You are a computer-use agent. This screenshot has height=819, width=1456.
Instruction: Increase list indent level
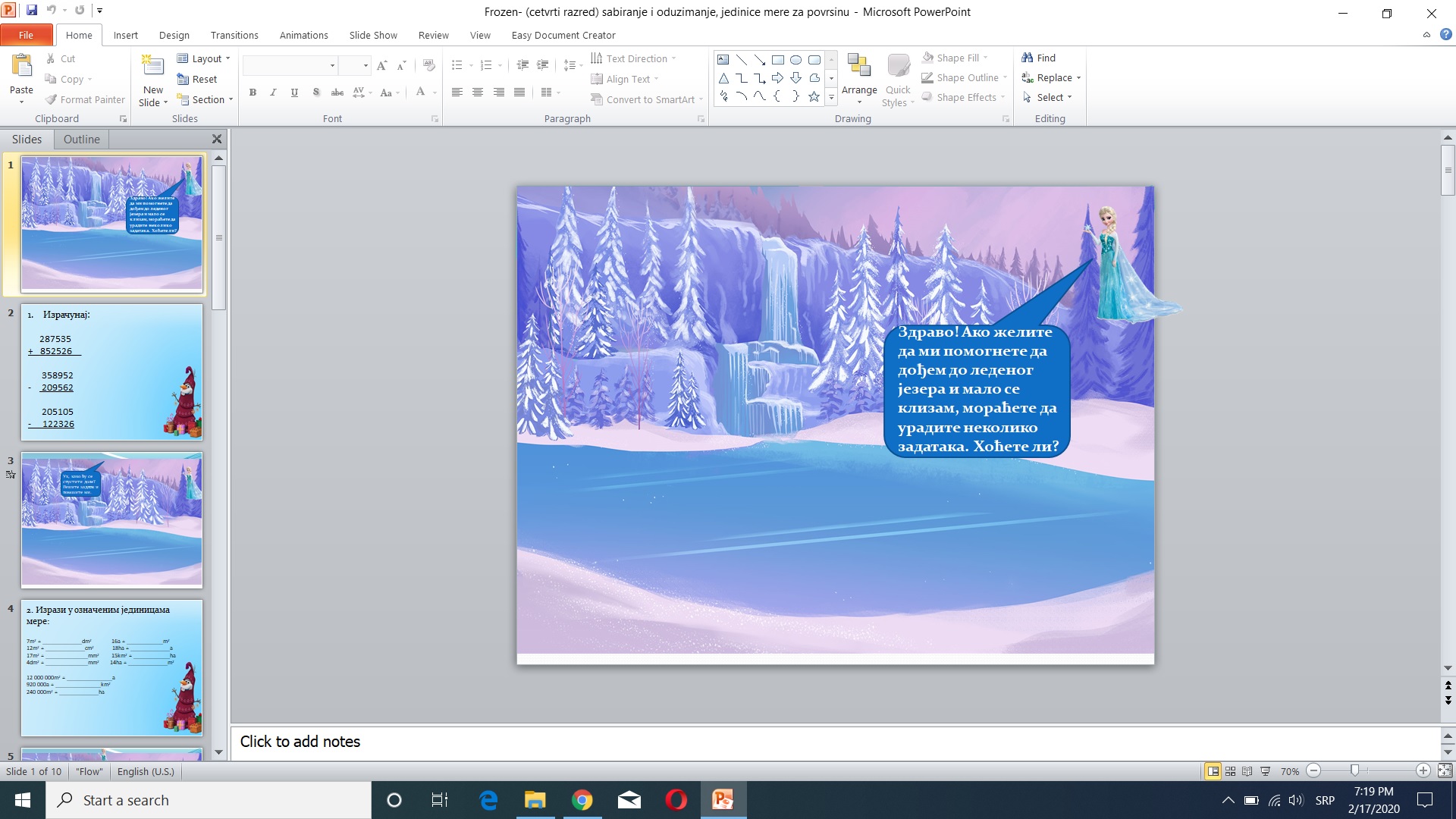(x=543, y=65)
